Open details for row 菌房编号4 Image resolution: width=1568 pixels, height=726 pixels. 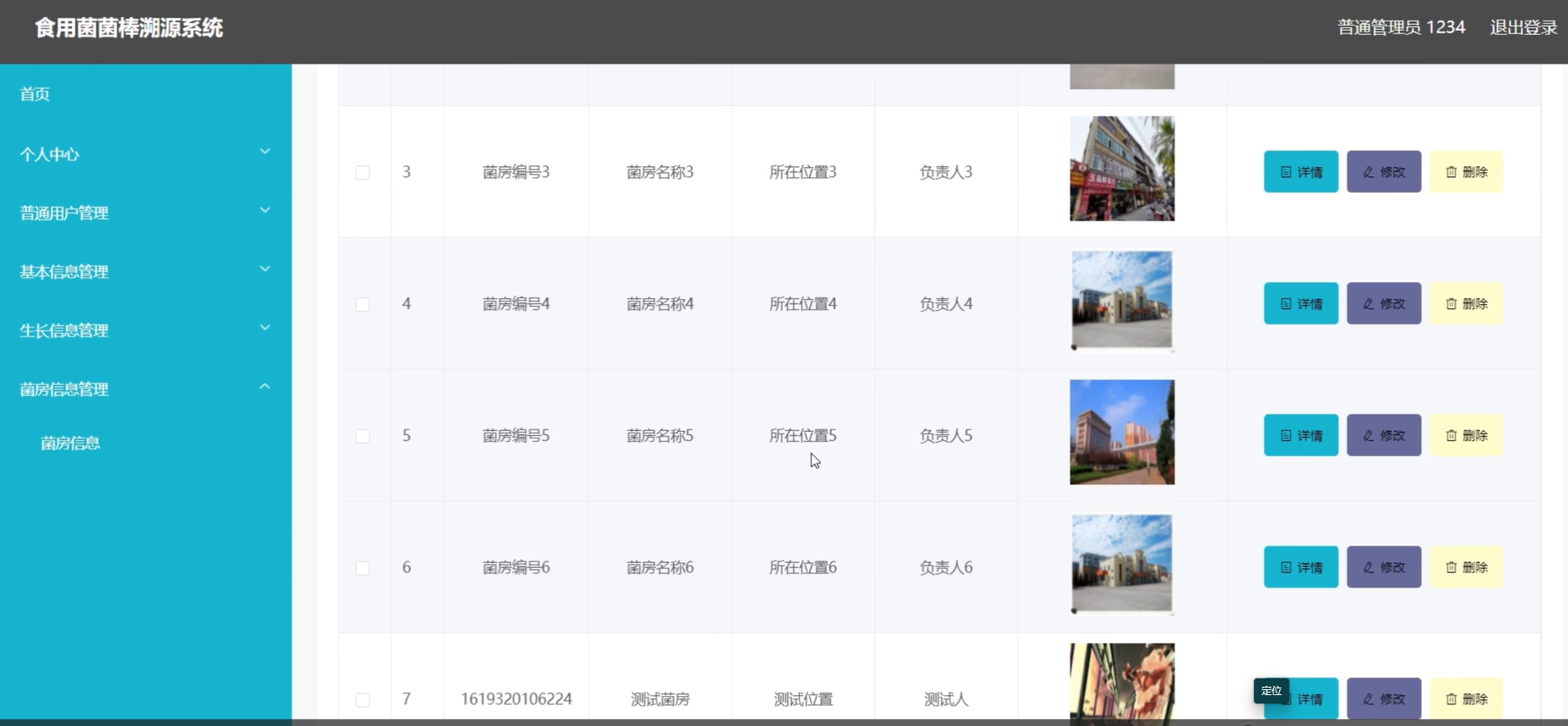click(1301, 303)
